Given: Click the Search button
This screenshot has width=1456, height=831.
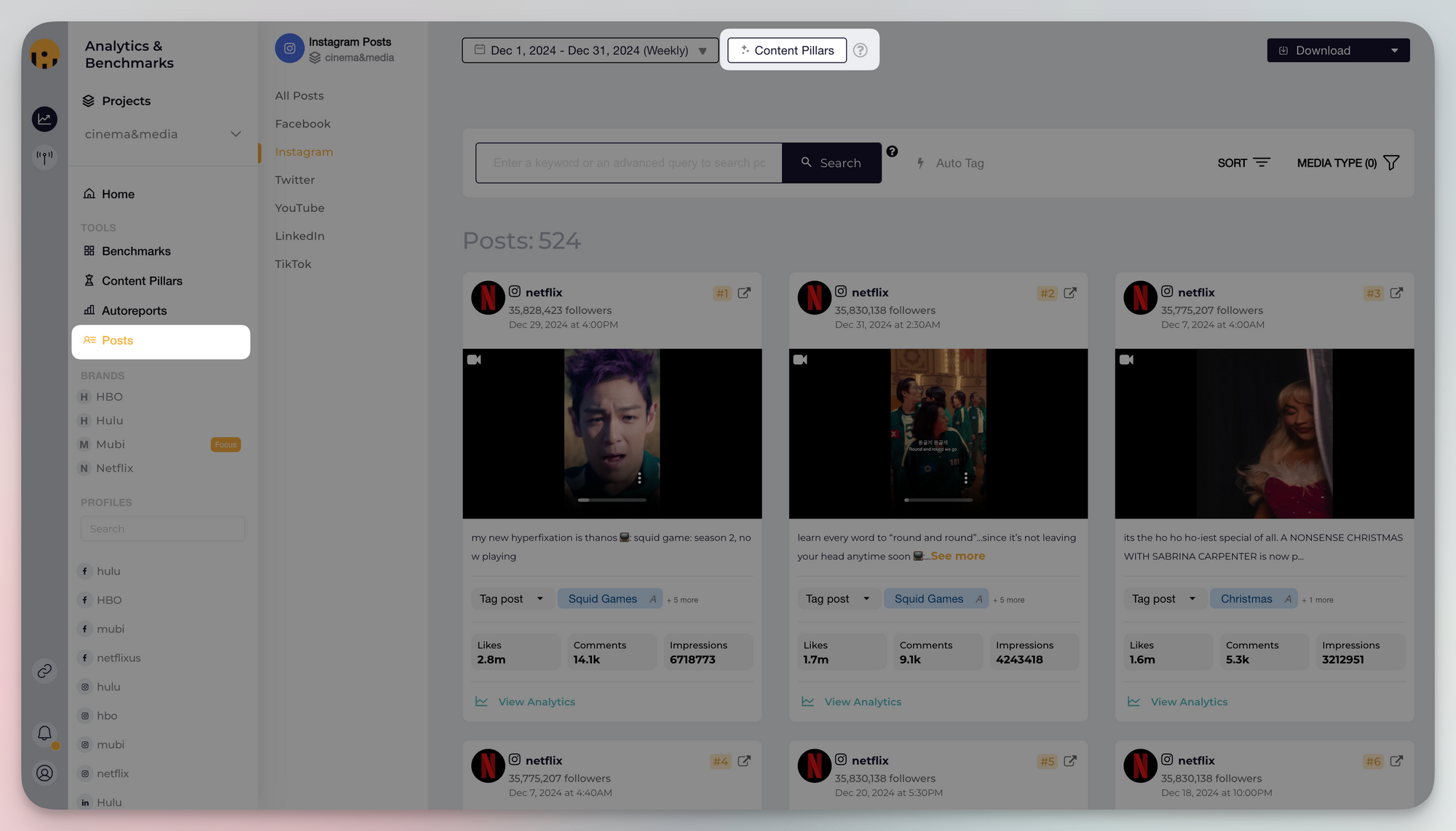Looking at the screenshot, I should [831, 163].
